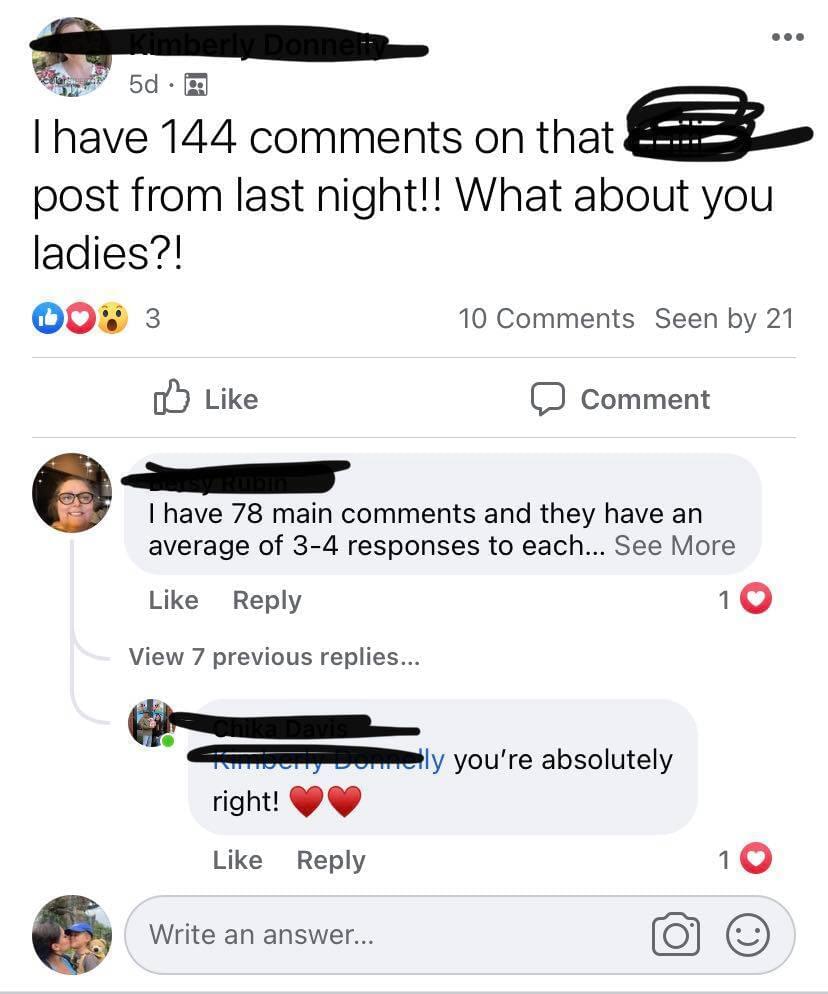
Task: Click heart reaction on 78 main comments comment
Action: (x=756, y=599)
